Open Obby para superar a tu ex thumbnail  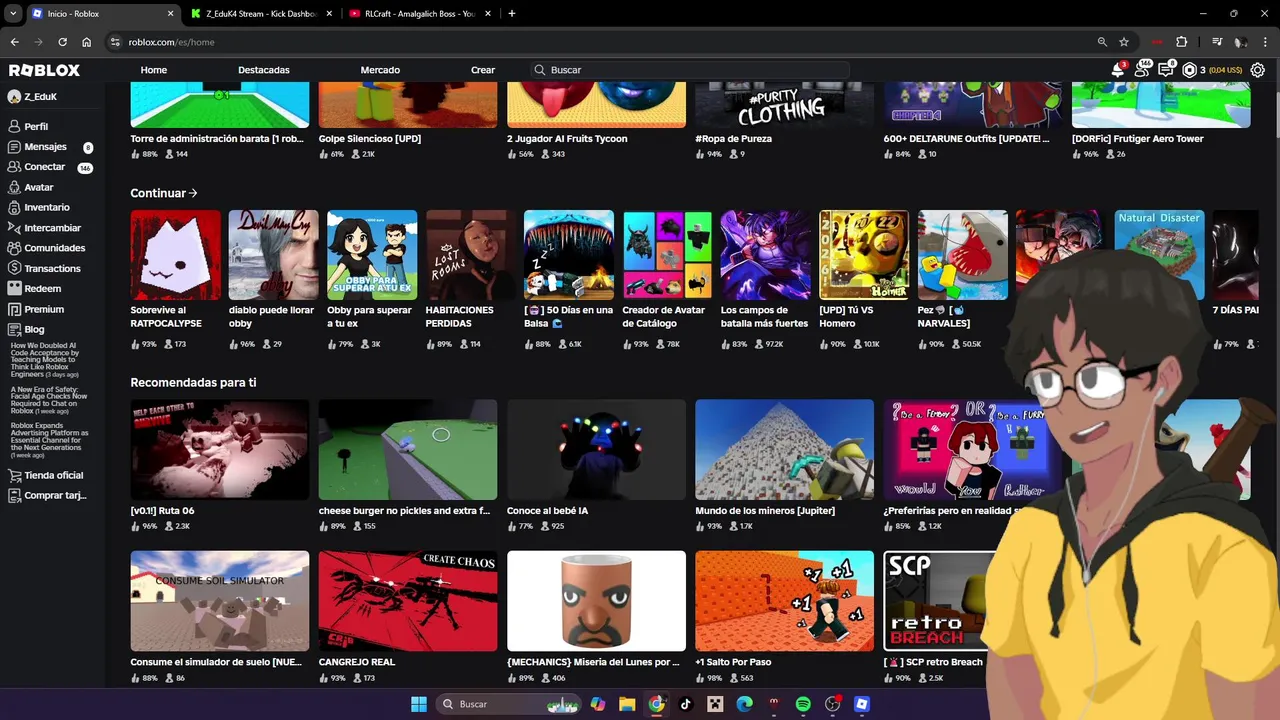[372, 255]
